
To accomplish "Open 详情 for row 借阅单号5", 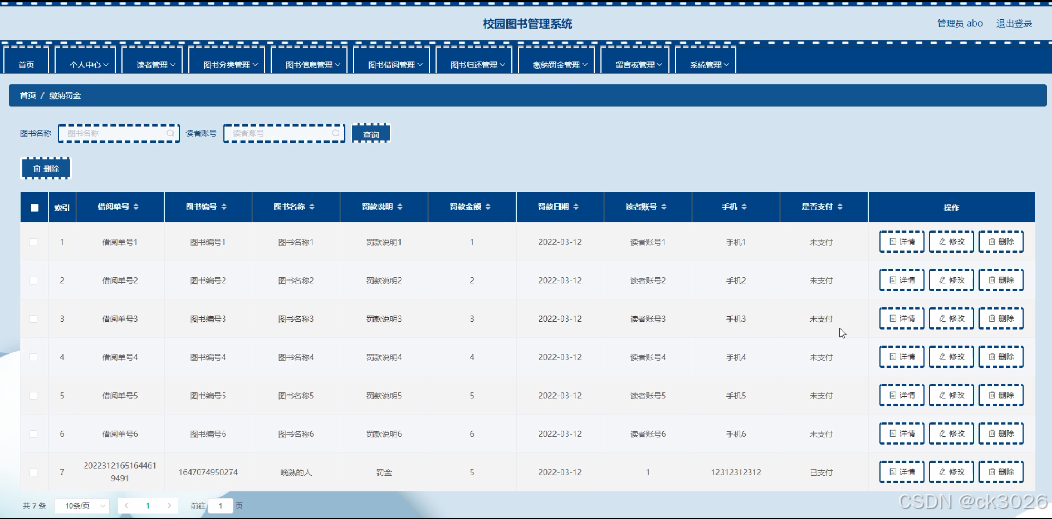I will pos(902,396).
